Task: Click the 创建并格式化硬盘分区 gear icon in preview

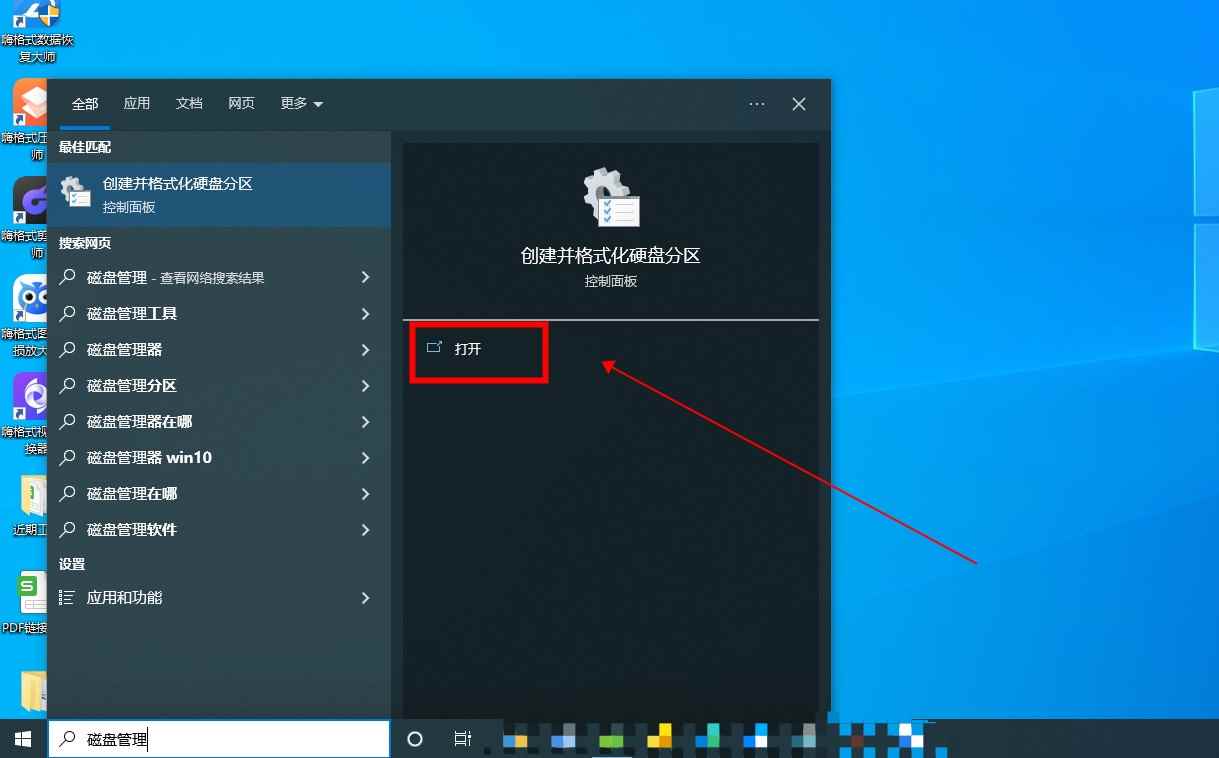Action: [610, 196]
